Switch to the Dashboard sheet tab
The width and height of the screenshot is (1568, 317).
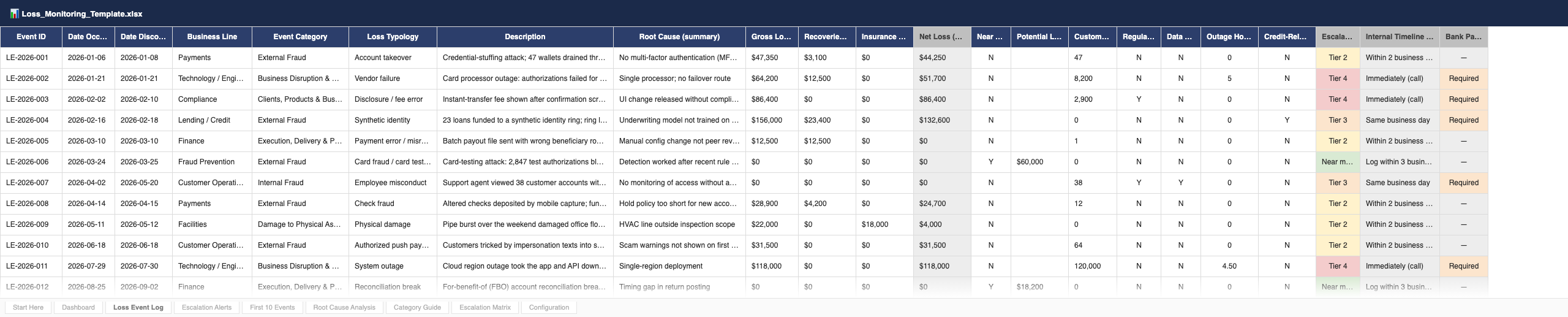tap(78, 307)
